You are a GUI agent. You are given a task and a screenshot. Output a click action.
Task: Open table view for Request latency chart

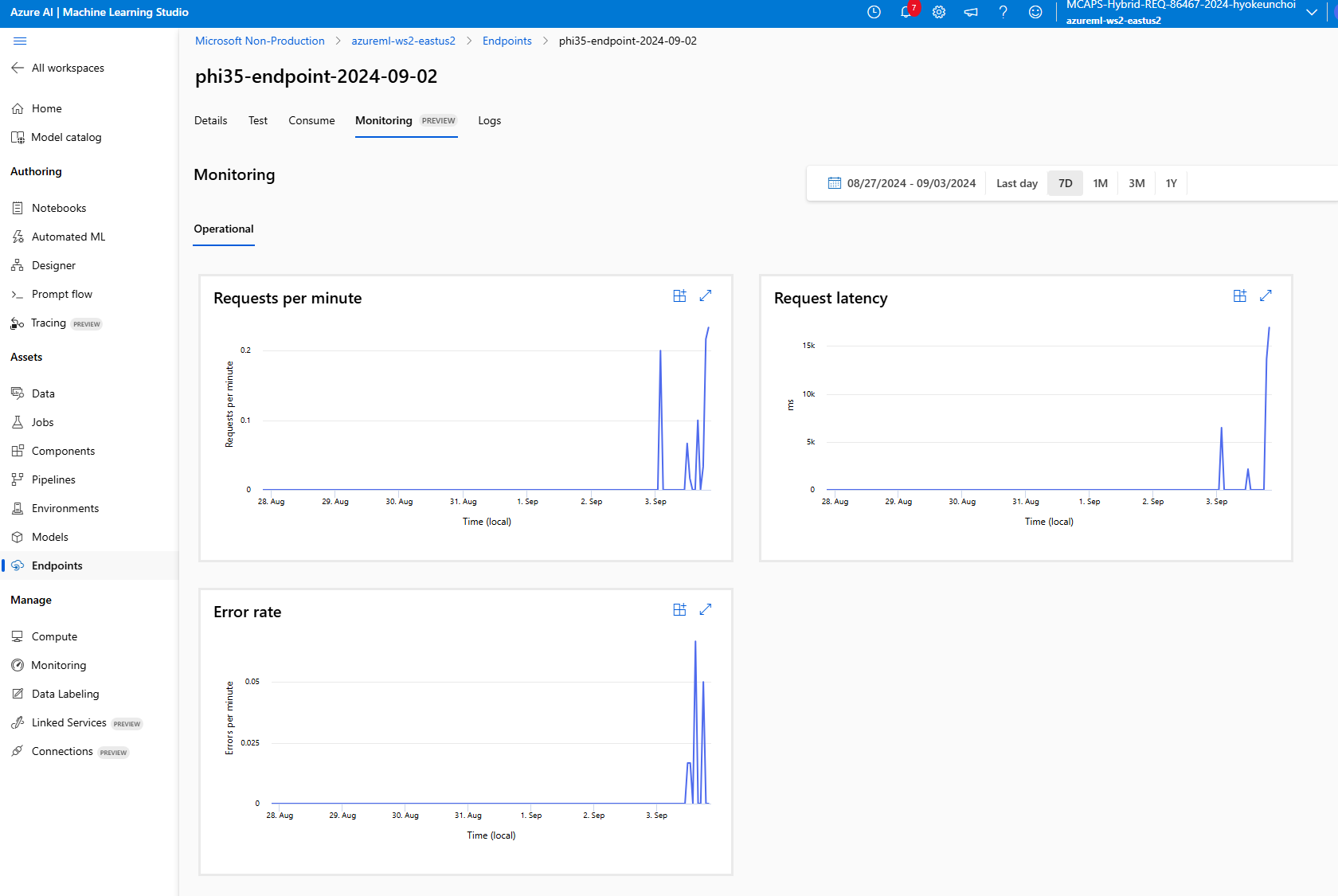pos(1240,295)
